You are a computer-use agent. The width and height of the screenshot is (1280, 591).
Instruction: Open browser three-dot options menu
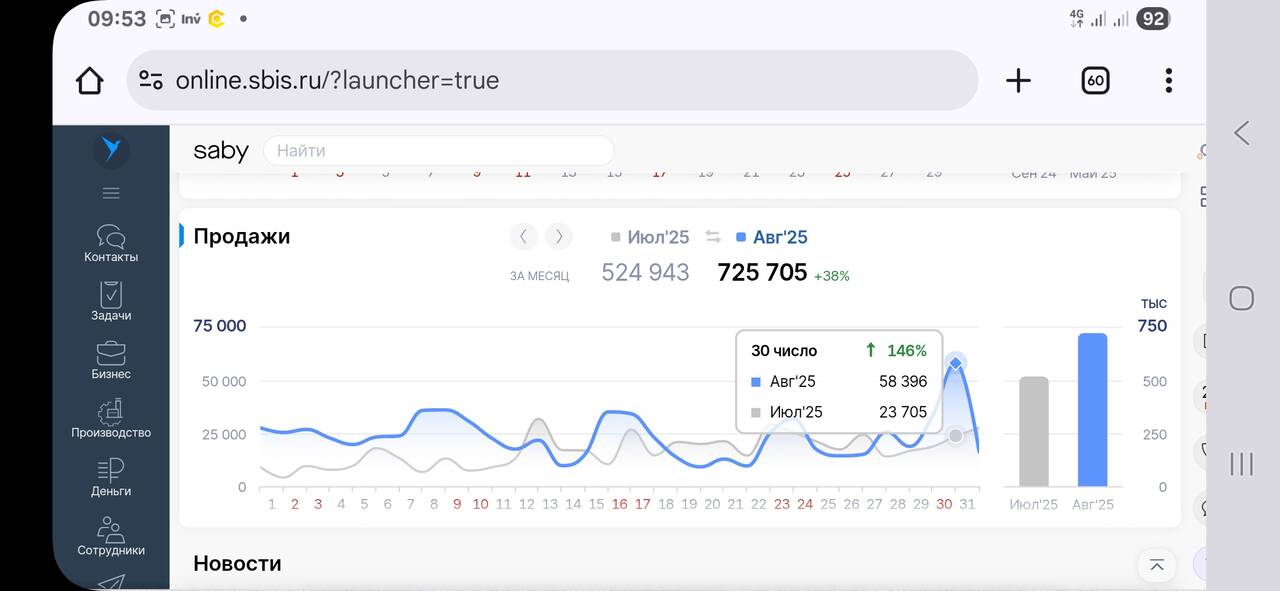[x=1168, y=81]
